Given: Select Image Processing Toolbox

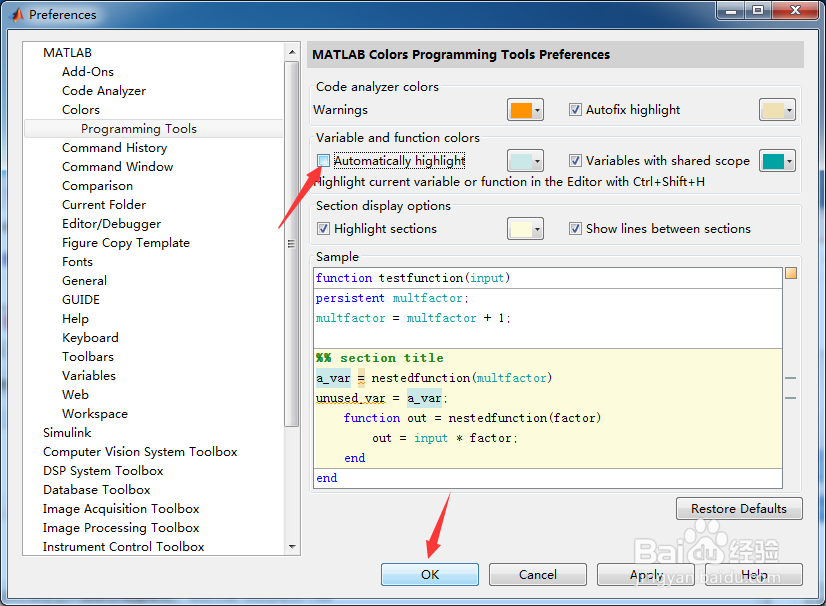Looking at the screenshot, I should [121, 527].
